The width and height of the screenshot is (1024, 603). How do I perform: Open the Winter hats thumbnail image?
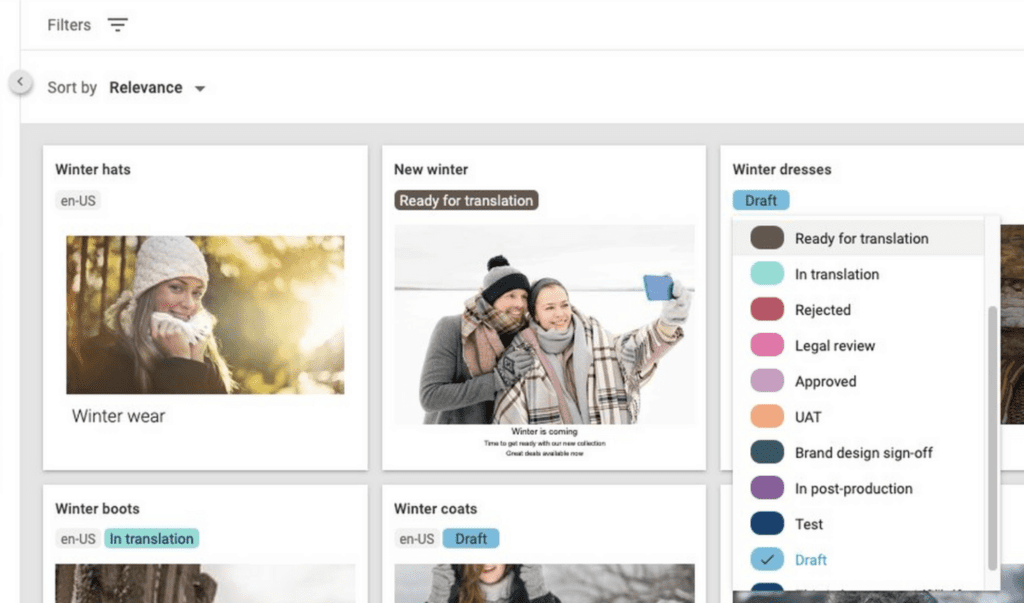[x=205, y=314]
